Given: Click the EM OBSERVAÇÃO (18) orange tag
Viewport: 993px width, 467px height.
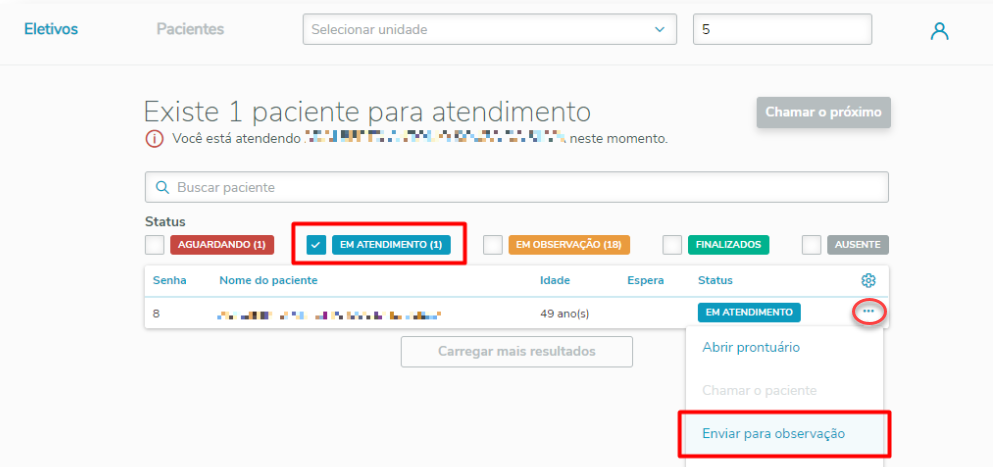Looking at the screenshot, I should tap(569, 245).
